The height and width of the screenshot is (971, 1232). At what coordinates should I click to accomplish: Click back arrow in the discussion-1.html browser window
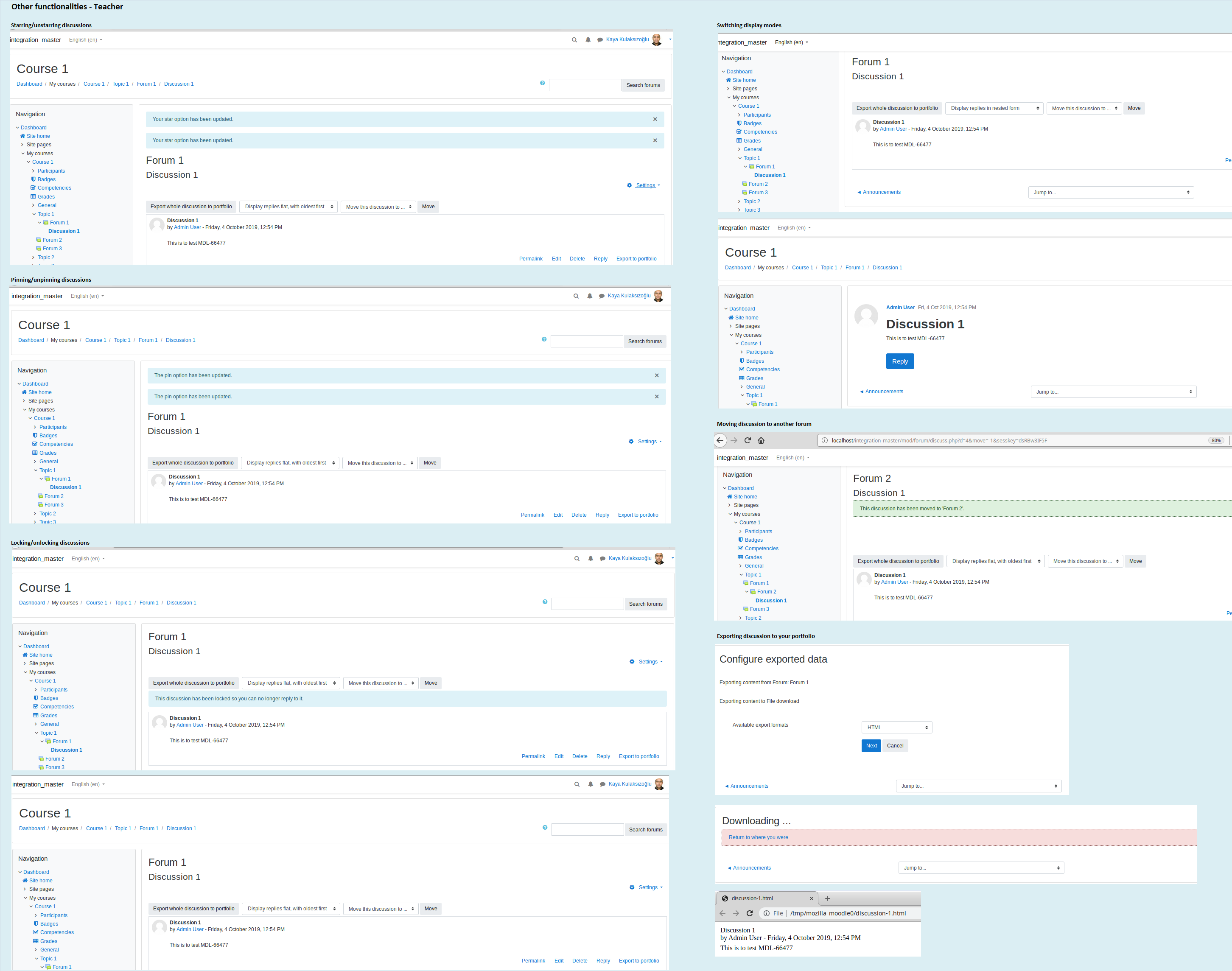pos(722,913)
